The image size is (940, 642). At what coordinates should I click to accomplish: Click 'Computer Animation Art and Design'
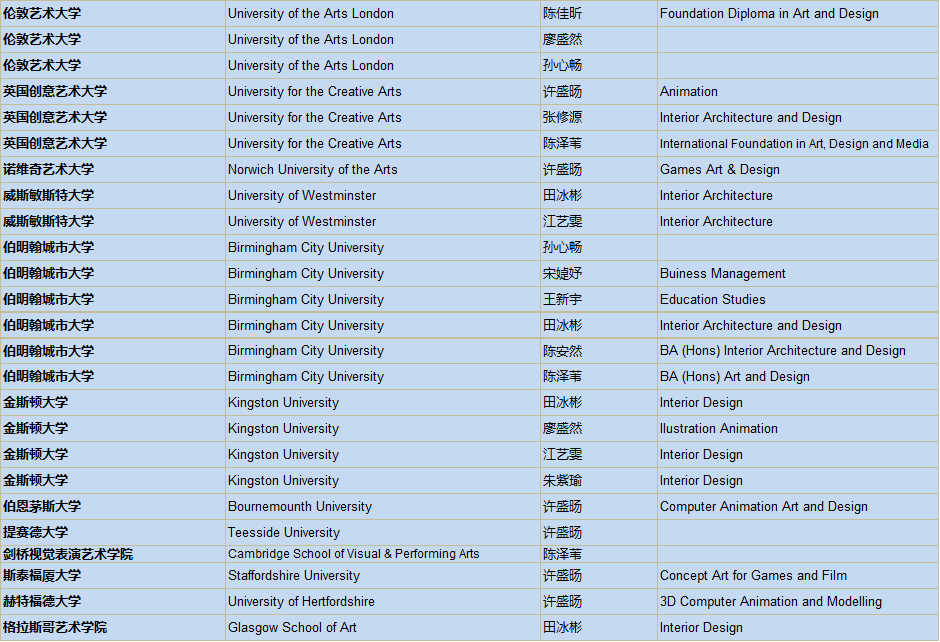pos(763,506)
